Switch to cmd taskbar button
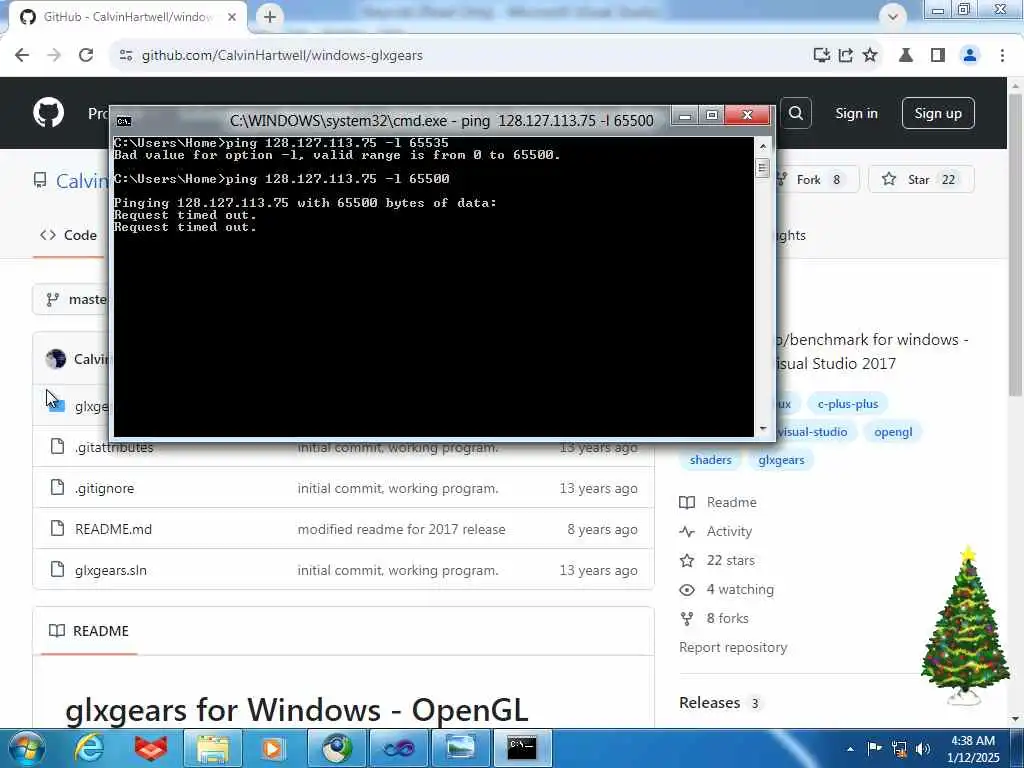 (x=522, y=748)
